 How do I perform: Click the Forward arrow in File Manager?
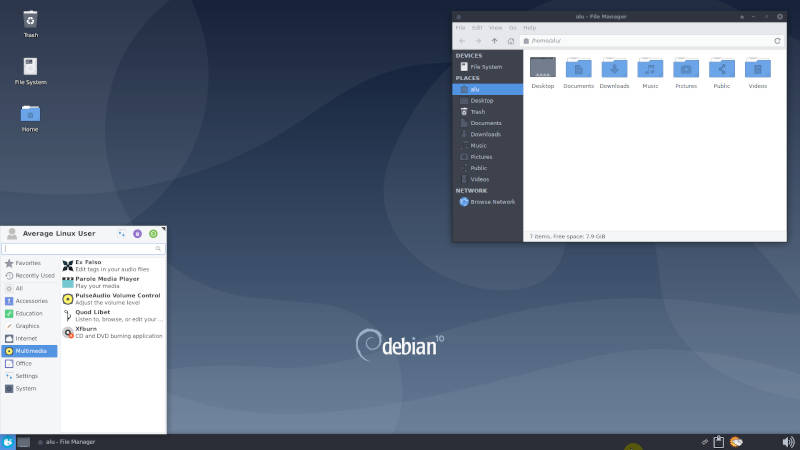pos(478,41)
